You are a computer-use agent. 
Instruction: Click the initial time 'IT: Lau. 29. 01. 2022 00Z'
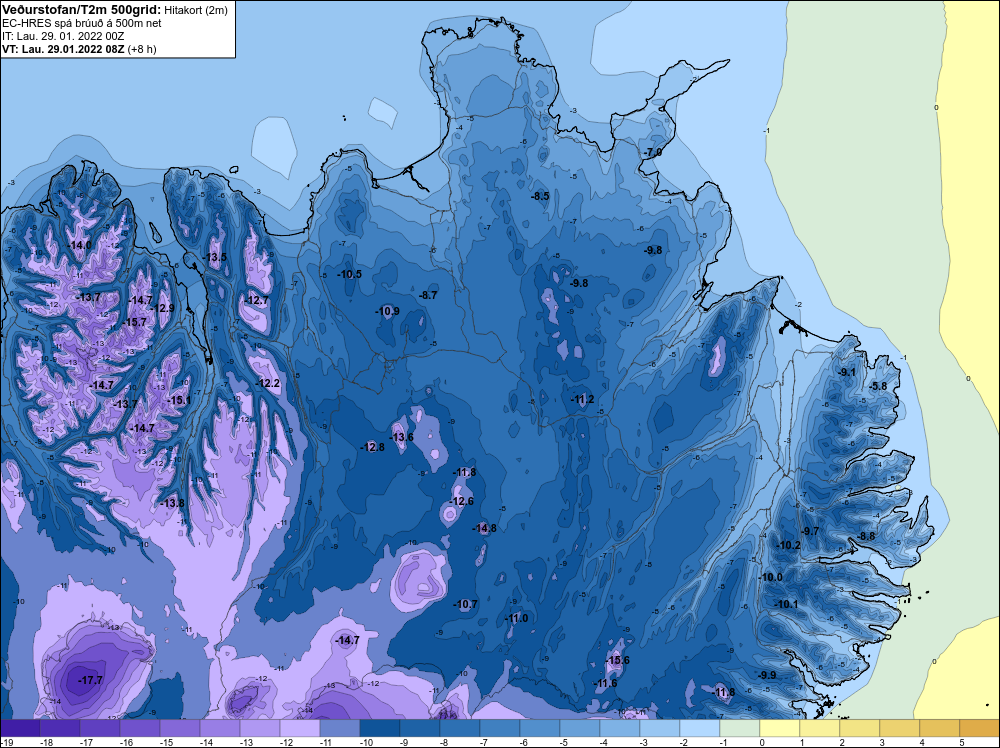[x=65, y=36]
